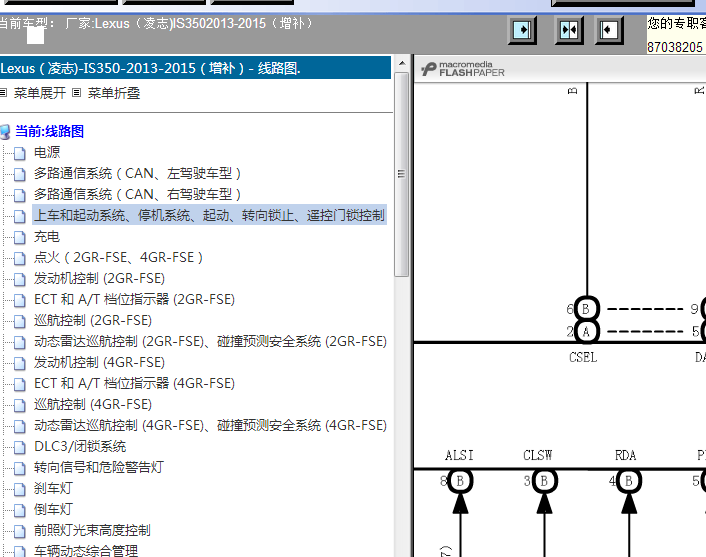Click the RDA terminal label in diagram
This screenshot has height=557, width=706.
pos(626,455)
